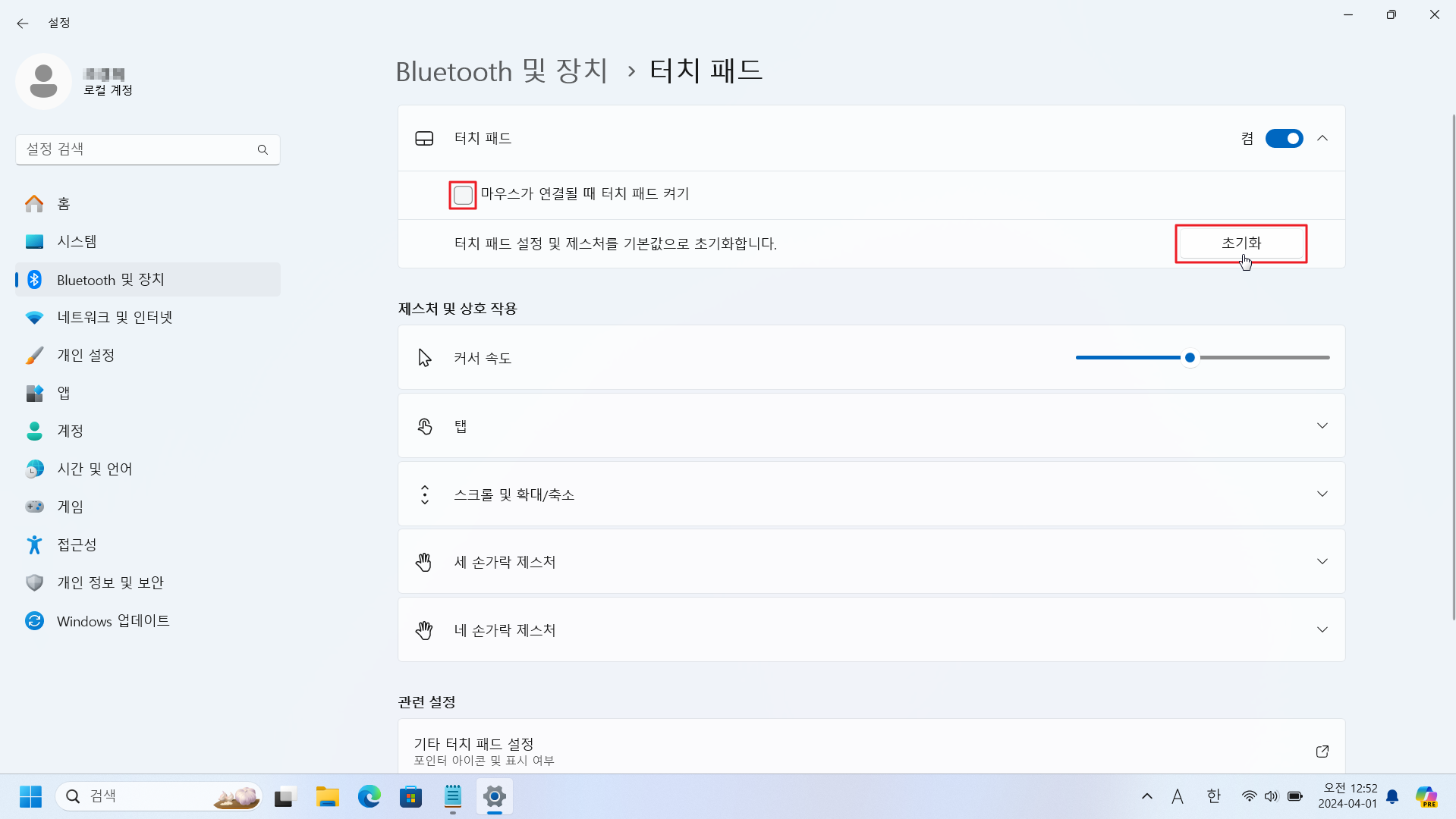Open 기타 터치 패드 설정 link
1456x819 pixels.
click(871, 747)
